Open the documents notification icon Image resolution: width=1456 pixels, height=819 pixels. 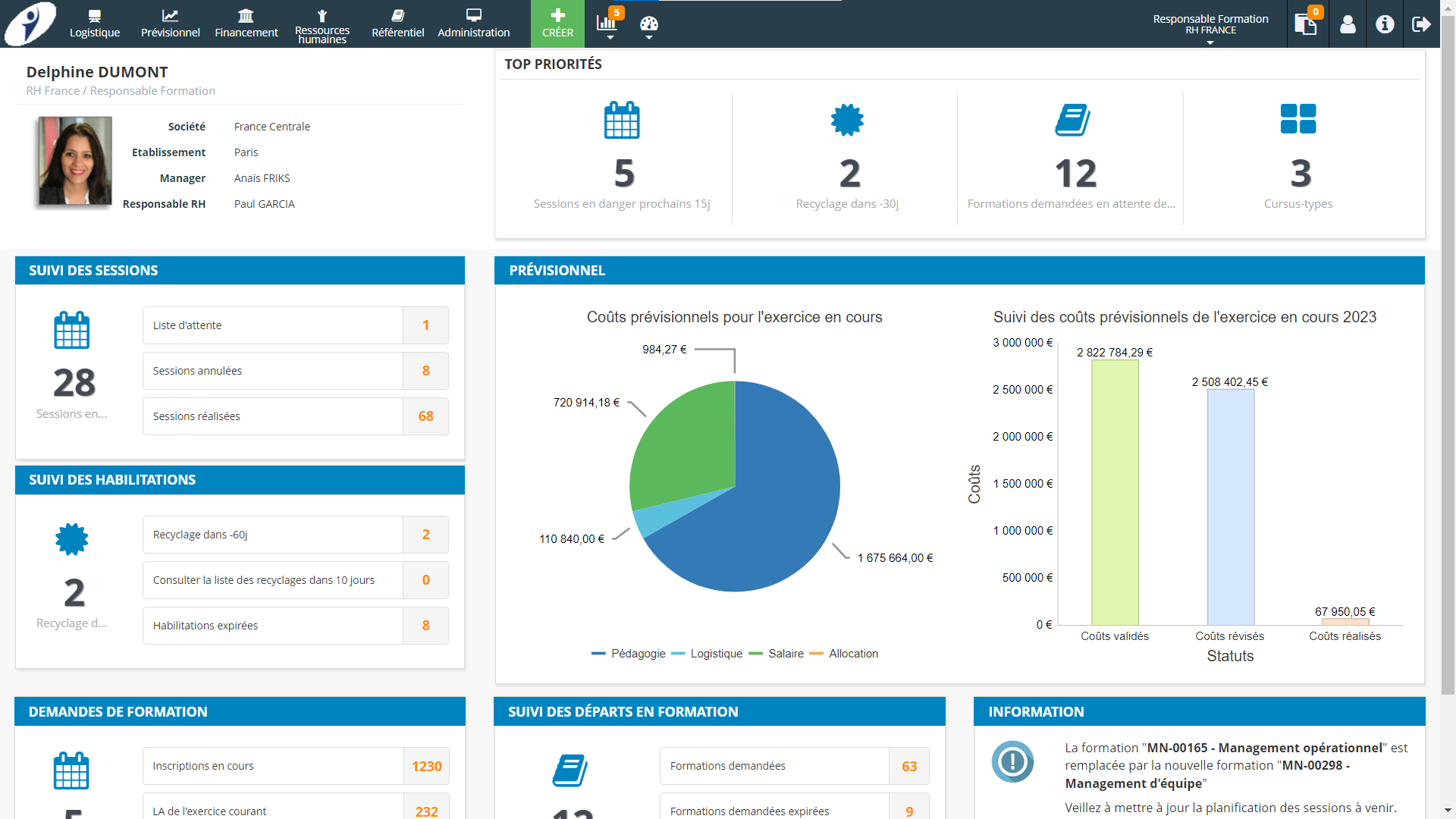1306,24
